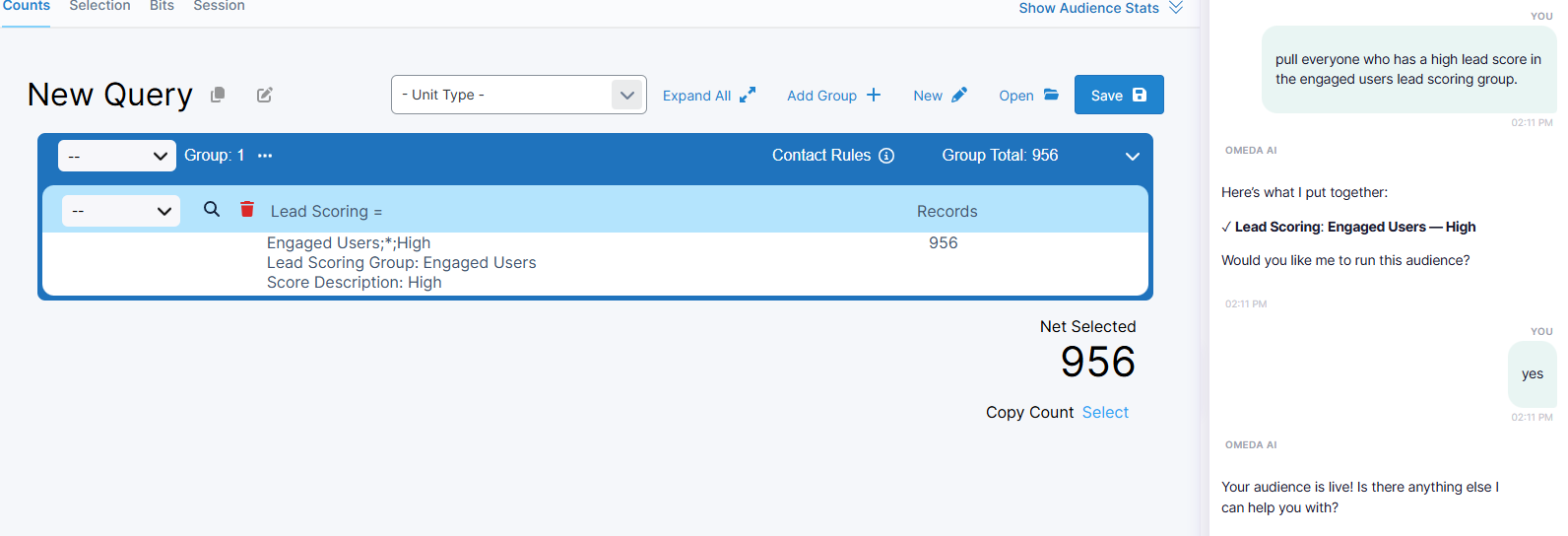Click the Open query link
The height and width of the screenshot is (536, 1568).
(1016, 96)
